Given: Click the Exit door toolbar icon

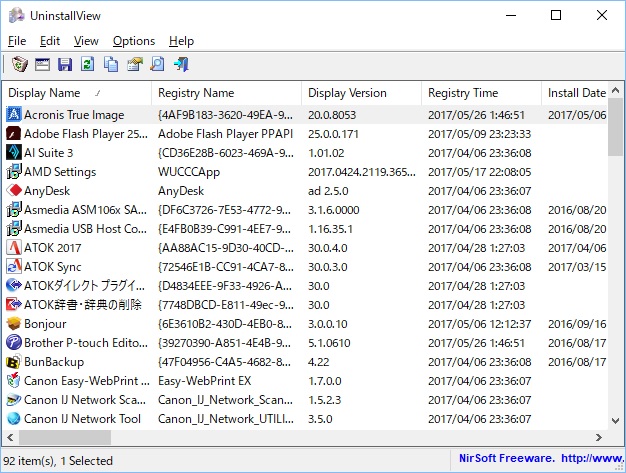Looking at the screenshot, I should 181,65.
